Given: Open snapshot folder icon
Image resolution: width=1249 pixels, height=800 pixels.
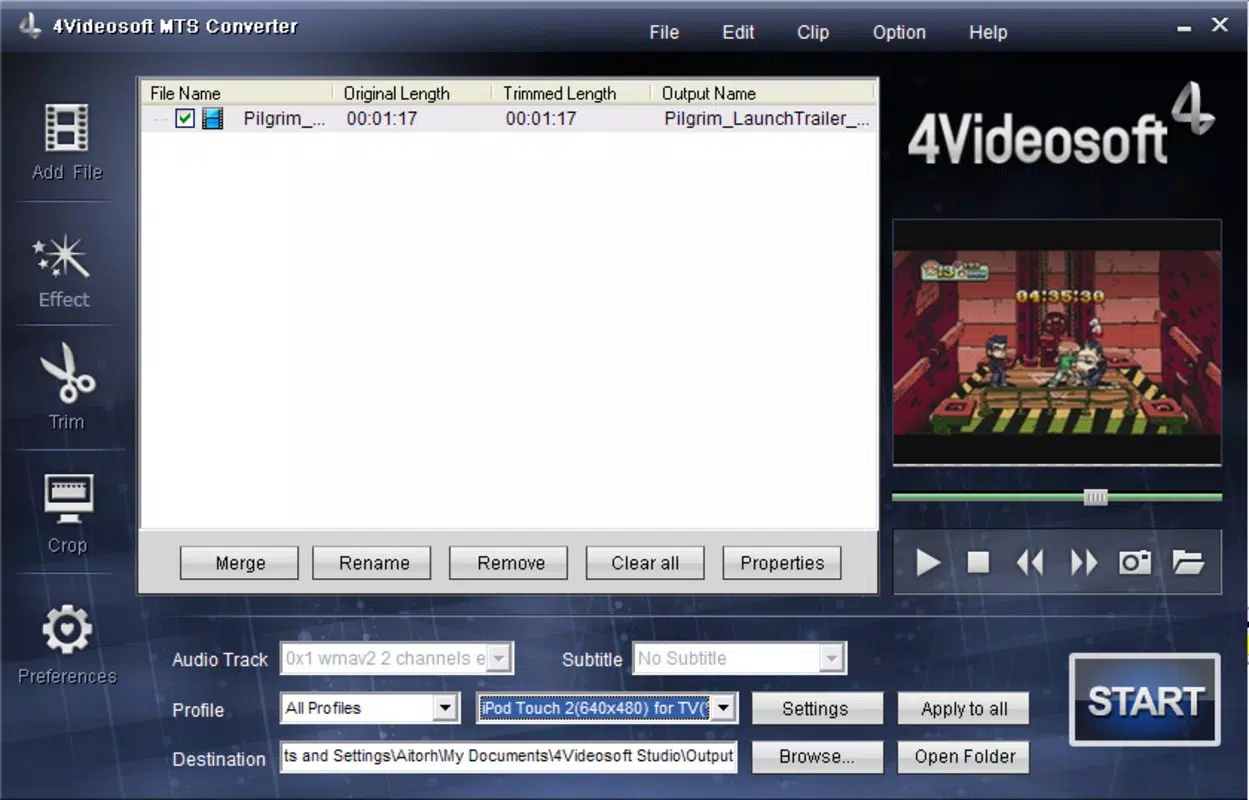Looking at the screenshot, I should click(1188, 562).
